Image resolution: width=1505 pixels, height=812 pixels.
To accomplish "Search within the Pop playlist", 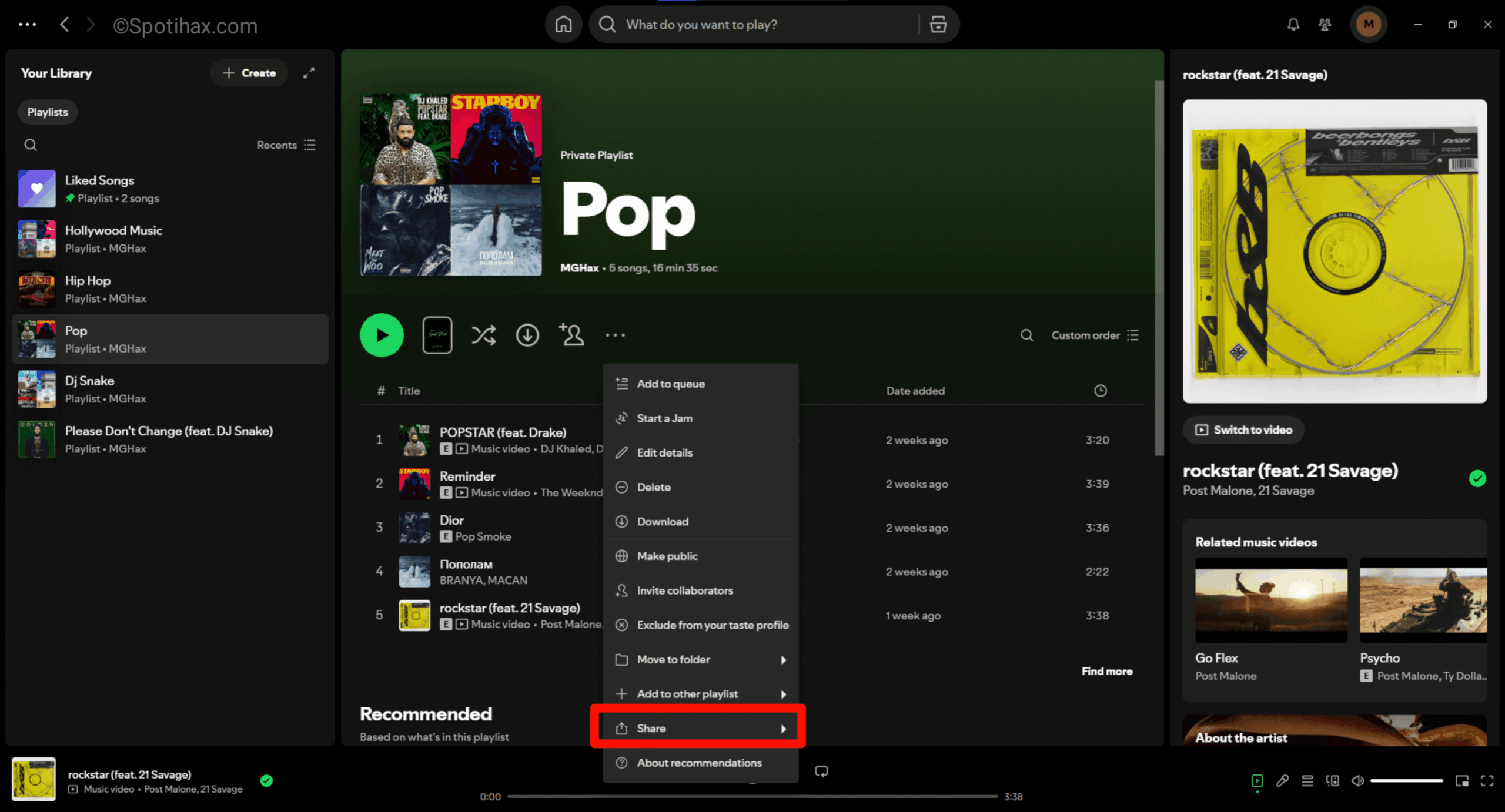I will [1026, 335].
